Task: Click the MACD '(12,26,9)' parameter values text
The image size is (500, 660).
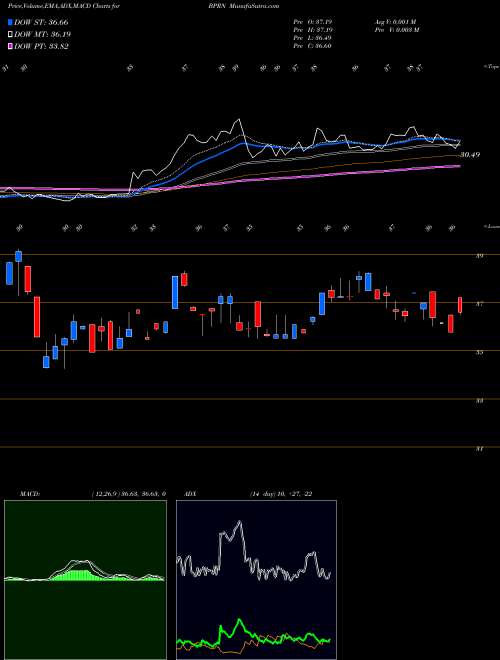Action: [128, 493]
